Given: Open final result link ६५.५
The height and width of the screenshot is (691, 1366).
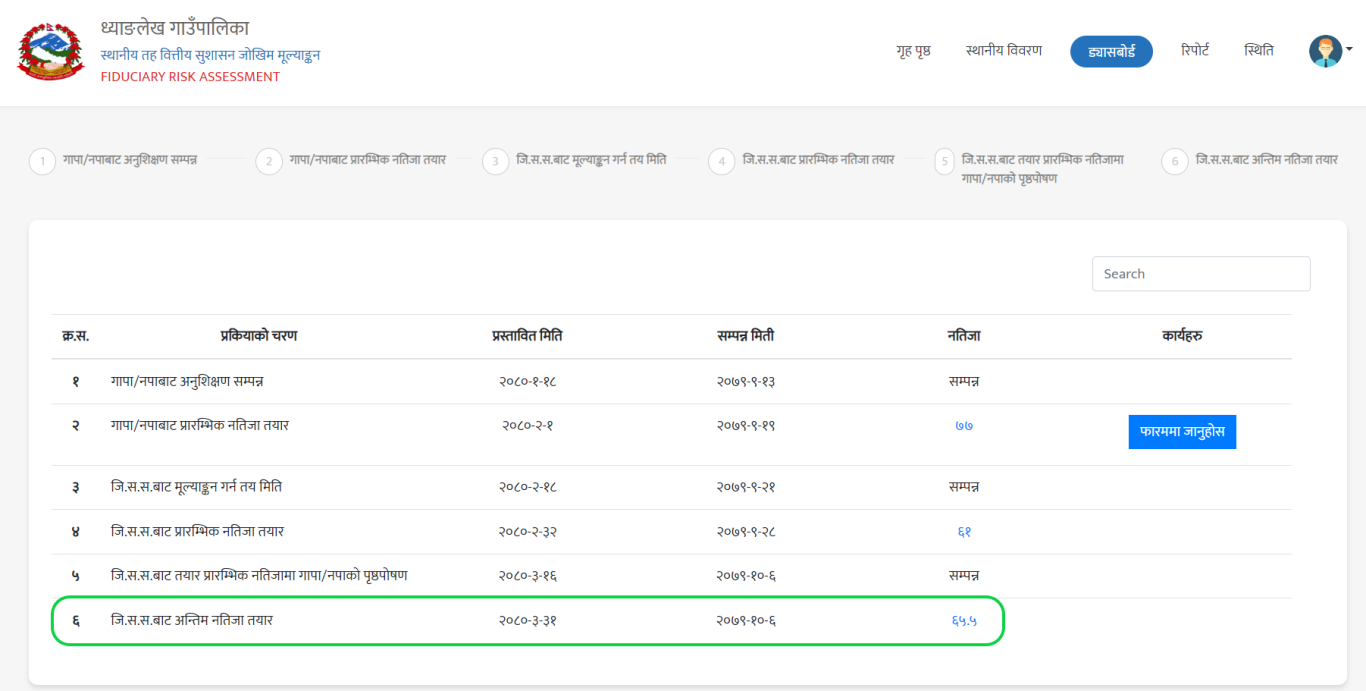Looking at the screenshot, I should tap(964, 621).
